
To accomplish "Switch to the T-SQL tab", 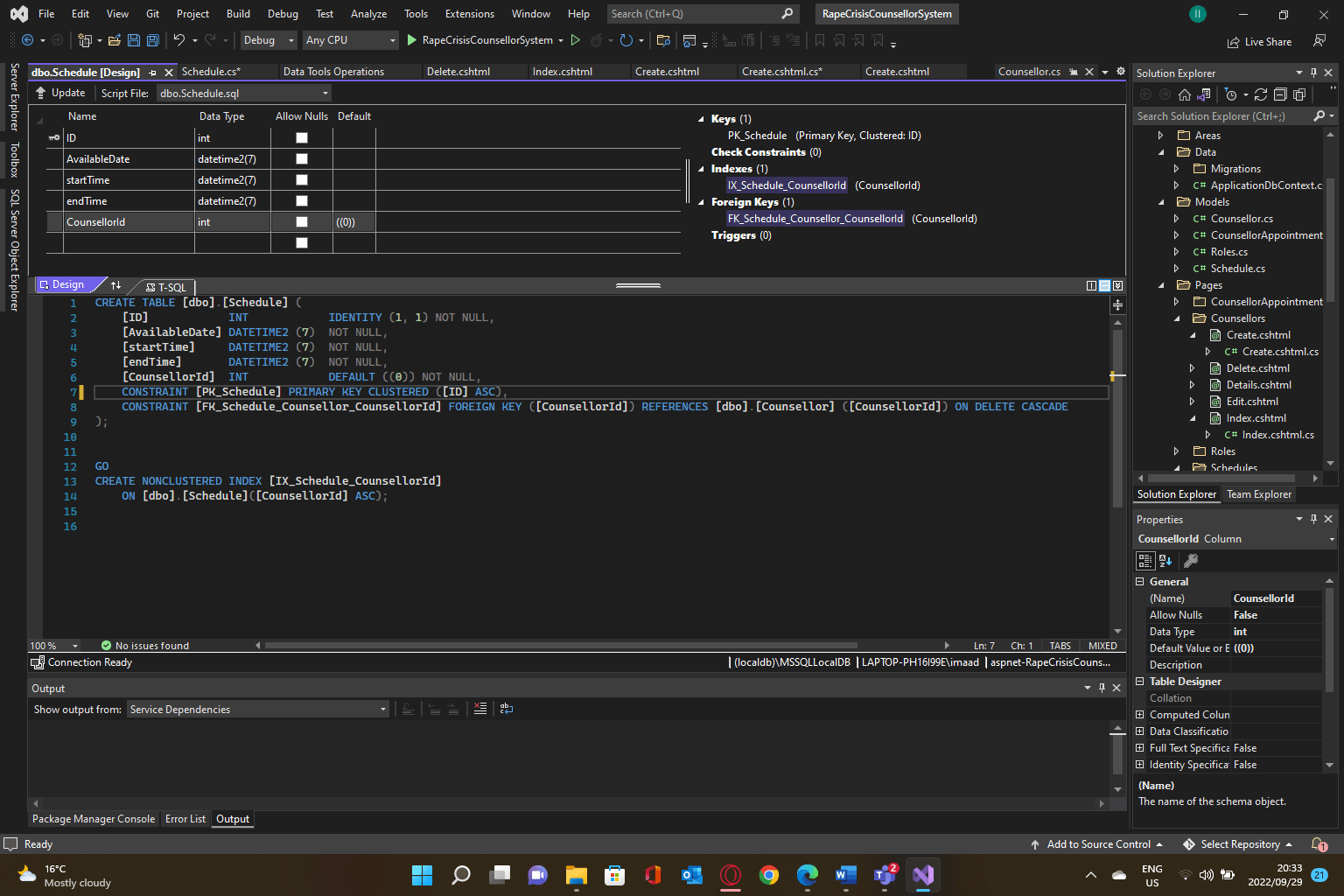I will 166,287.
